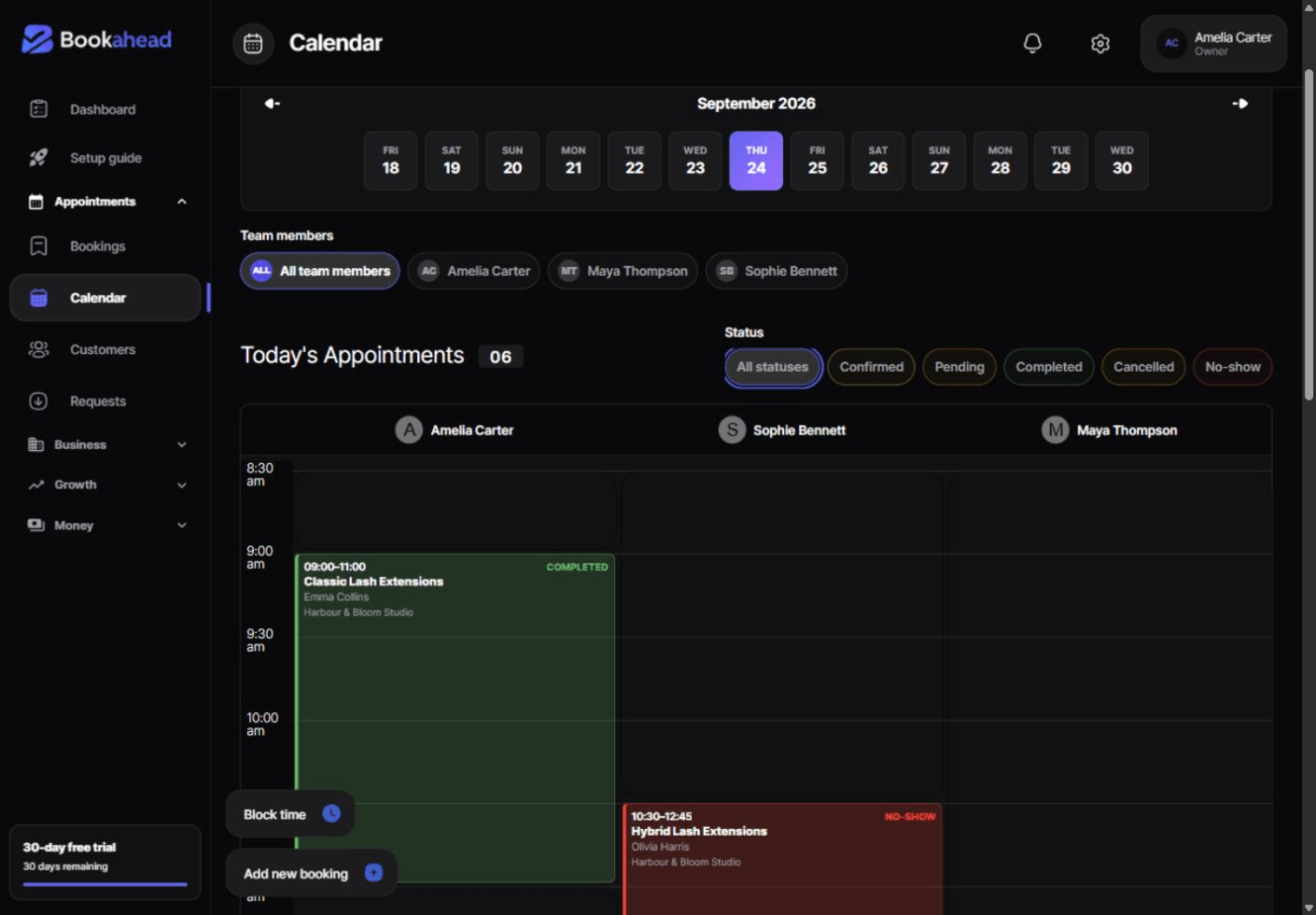Click the Bookahead logo

pyautogui.click(x=97, y=39)
